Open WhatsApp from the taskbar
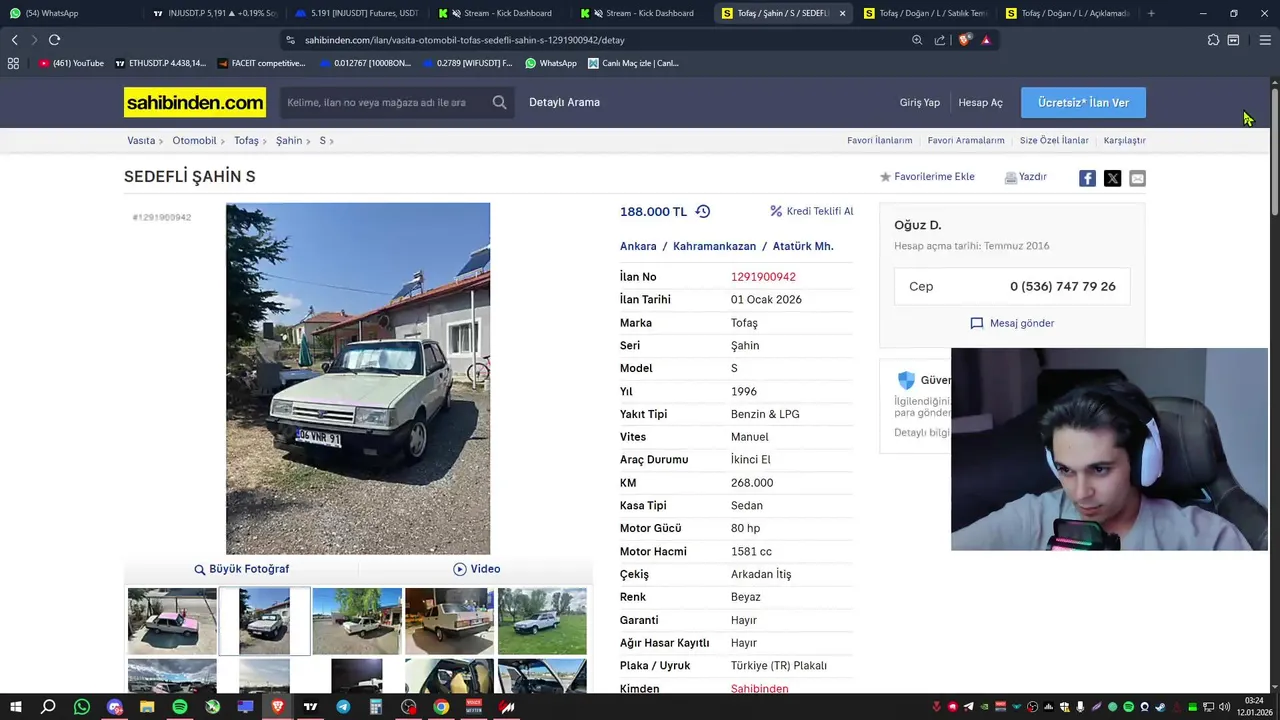This screenshot has width=1280, height=720. [82, 707]
